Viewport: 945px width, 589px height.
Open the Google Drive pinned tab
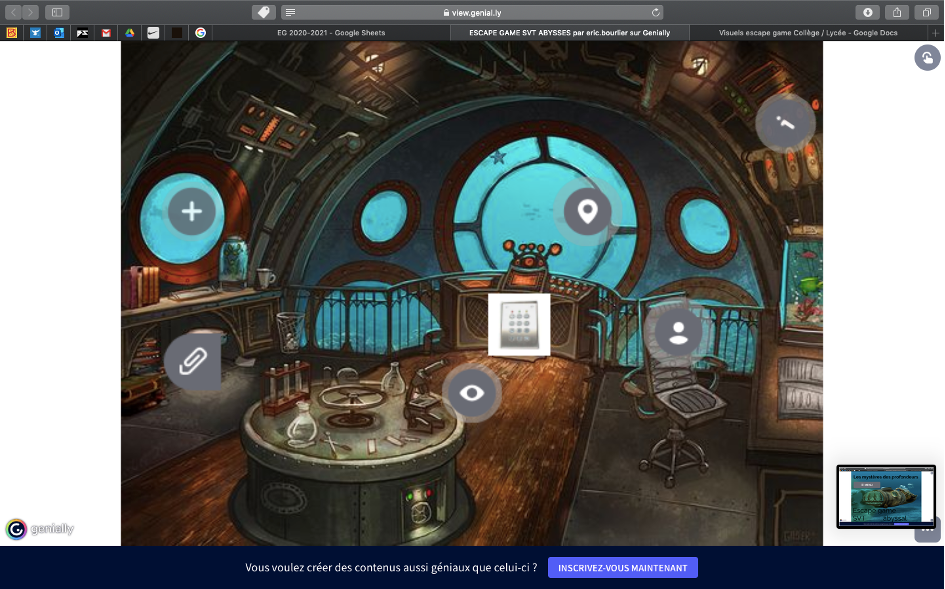coord(130,33)
